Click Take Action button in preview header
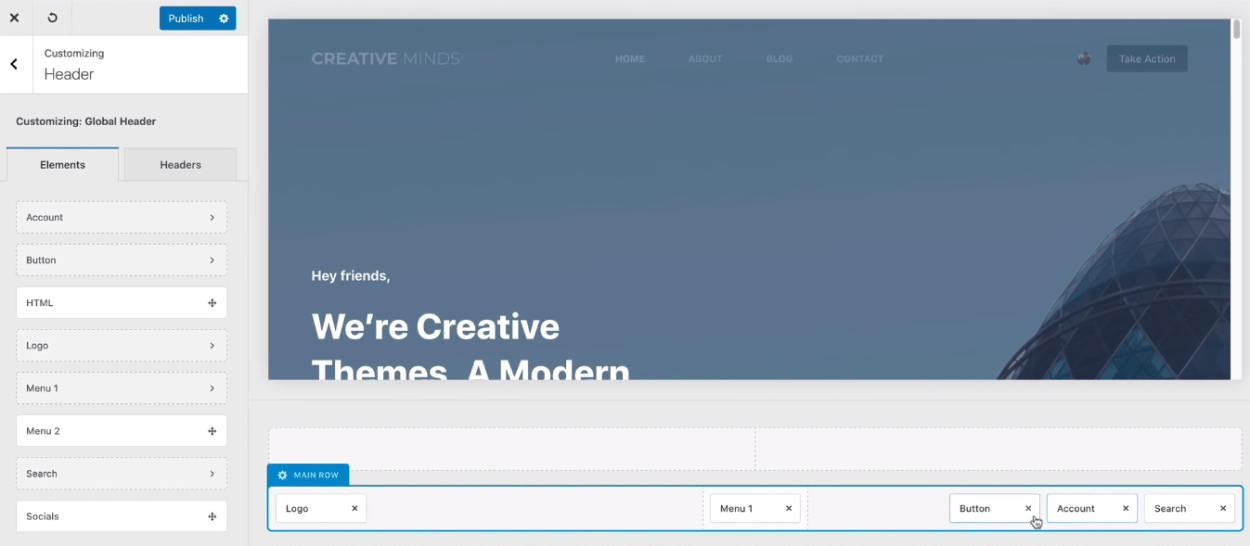Image resolution: width=1250 pixels, height=546 pixels. pos(1146,59)
